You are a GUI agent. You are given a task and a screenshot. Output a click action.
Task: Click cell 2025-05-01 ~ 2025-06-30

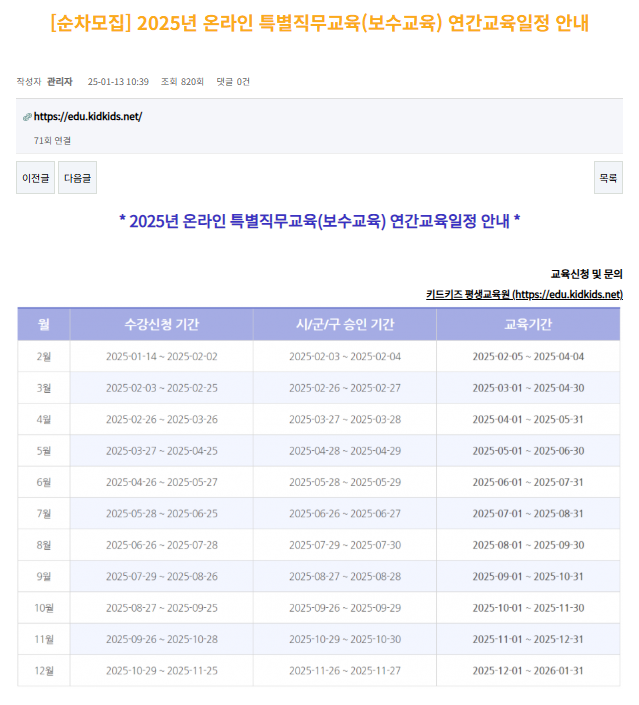click(528, 451)
